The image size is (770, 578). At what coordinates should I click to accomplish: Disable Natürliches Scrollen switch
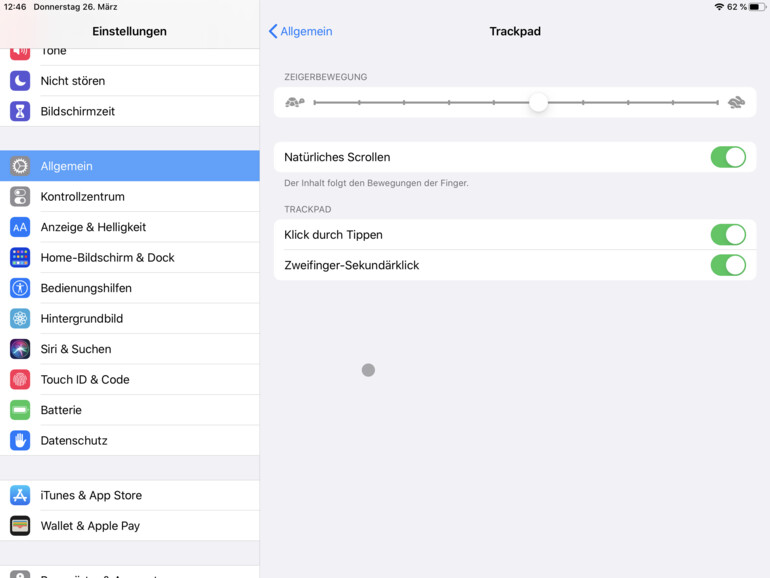click(x=728, y=157)
